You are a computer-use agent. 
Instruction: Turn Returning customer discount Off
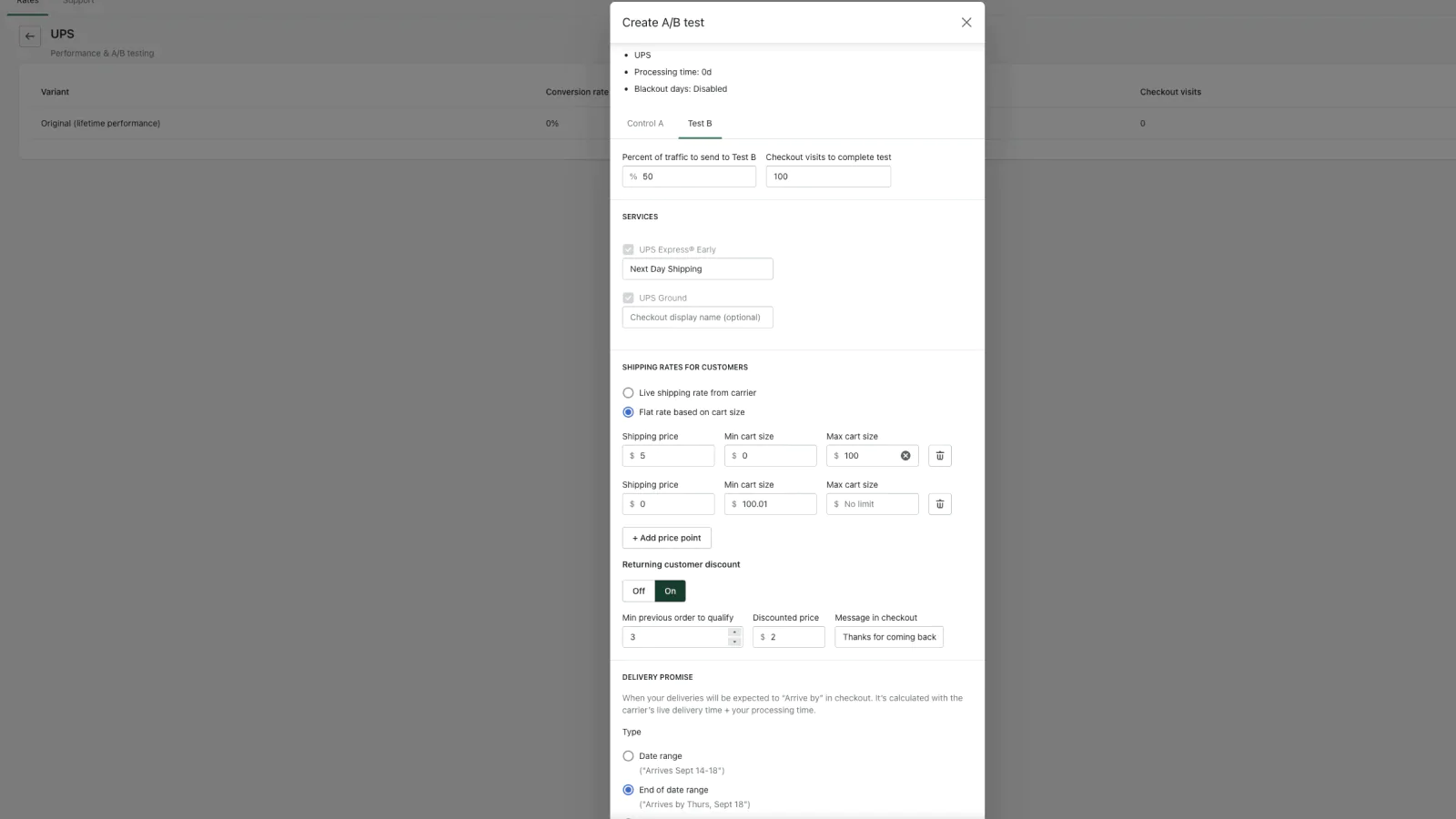pyautogui.click(x=639, y=591)
